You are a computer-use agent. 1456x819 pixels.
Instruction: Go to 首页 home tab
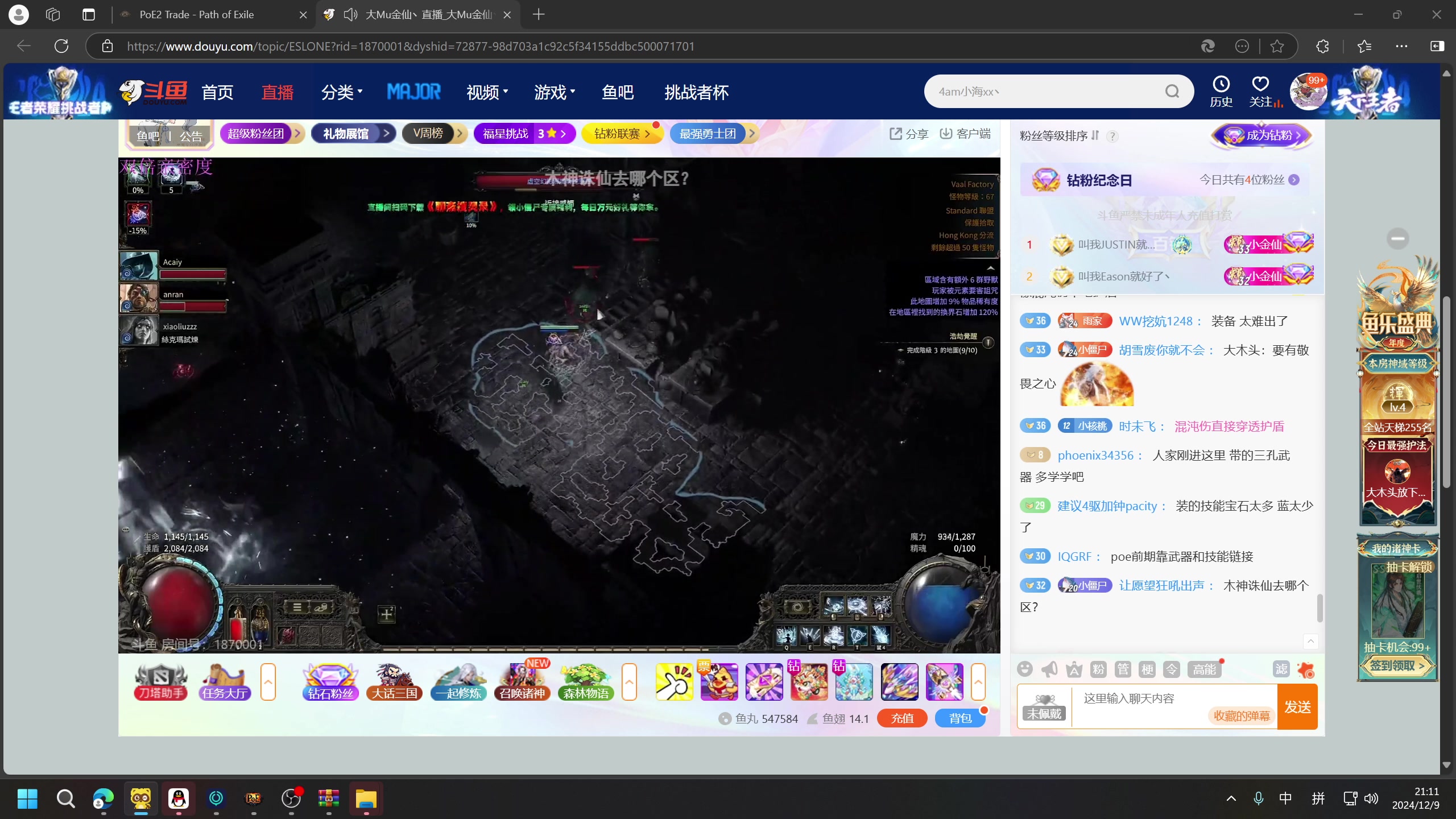217,92
